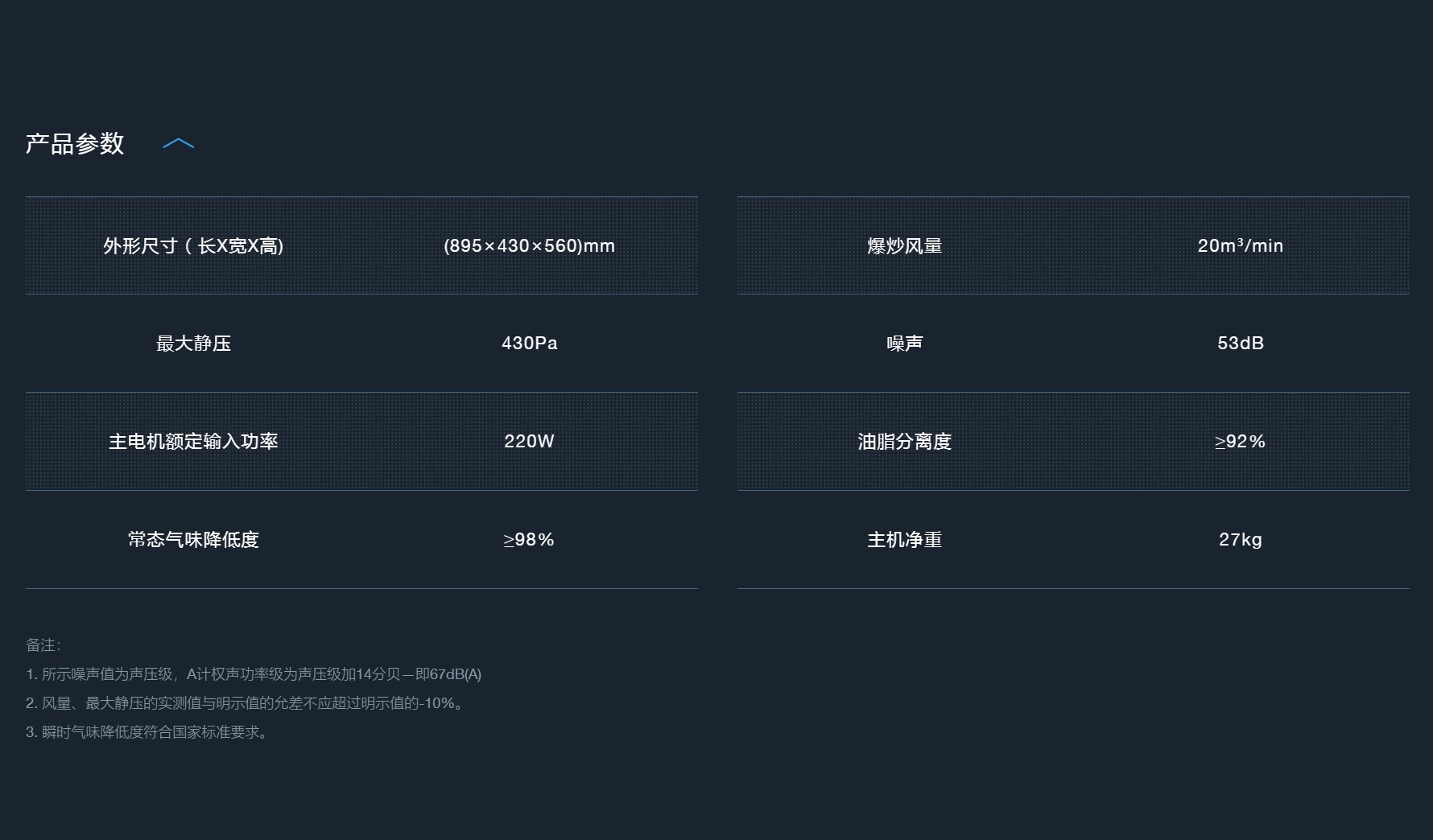This screenshot has width=1433, height=840.
Task: Click the third note about 瞬时气味降低度
Action: point(147,732)
